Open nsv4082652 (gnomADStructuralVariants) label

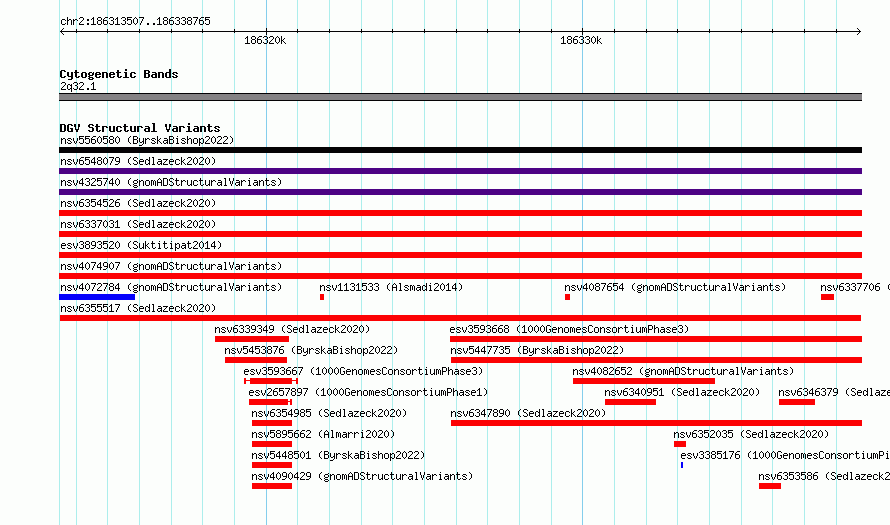(683, 371)
